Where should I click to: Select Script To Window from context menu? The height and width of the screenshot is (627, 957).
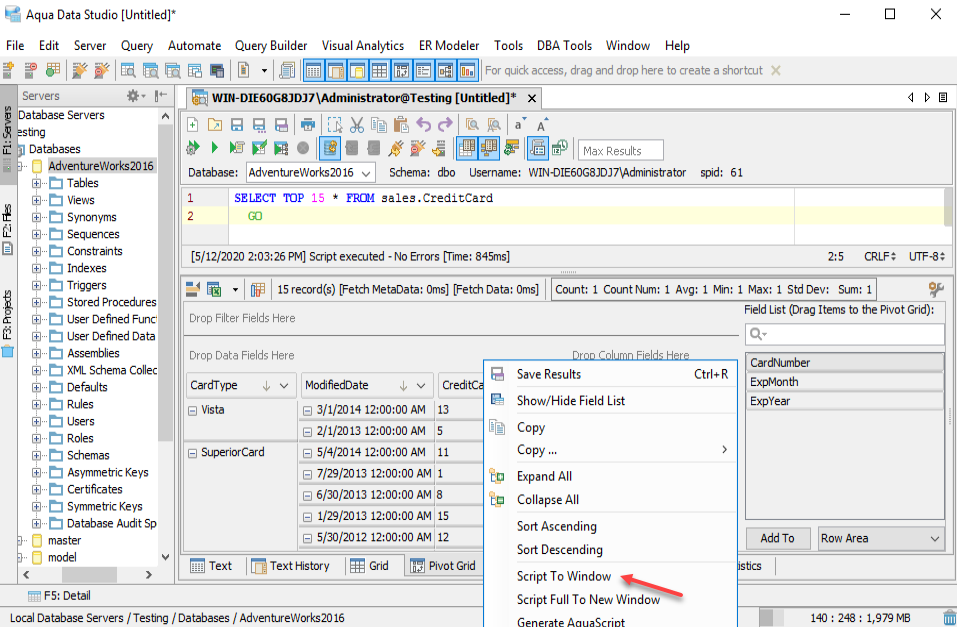click(x=563, y=576)
